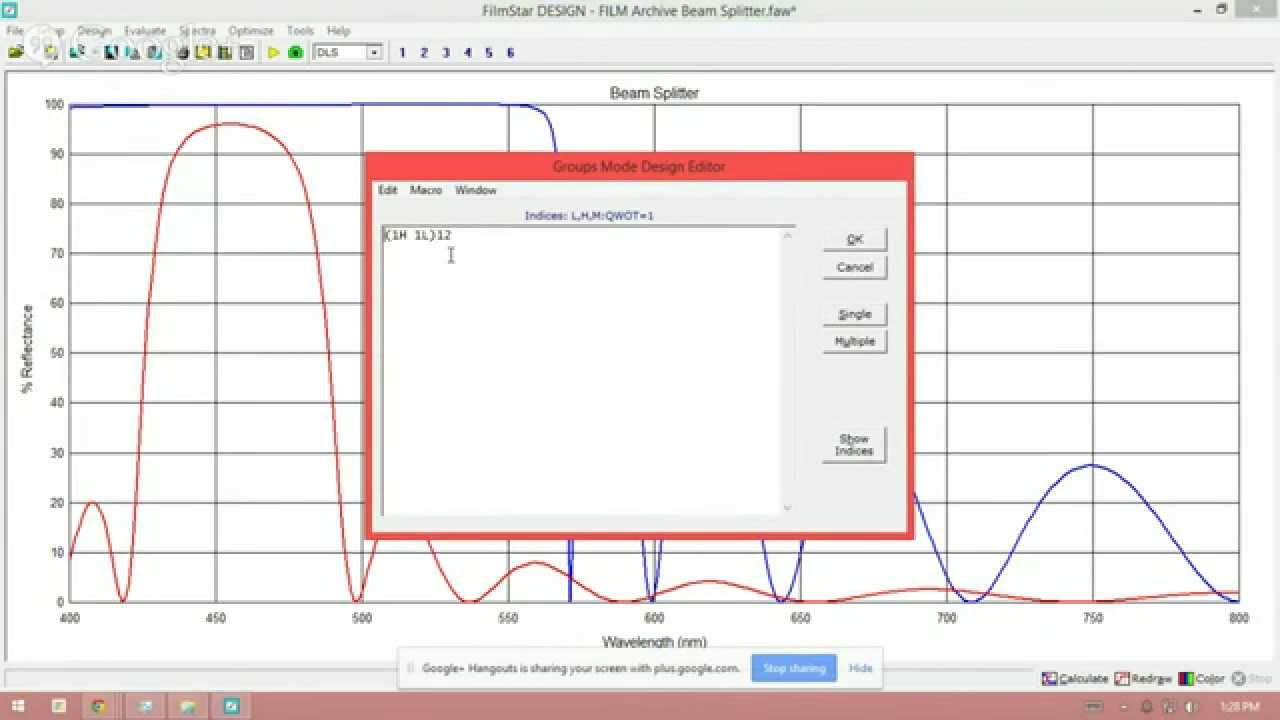Click the Wavelength (nm) axis label
1280x720 pixels.
pyautogui.click(x=655, y=642)
